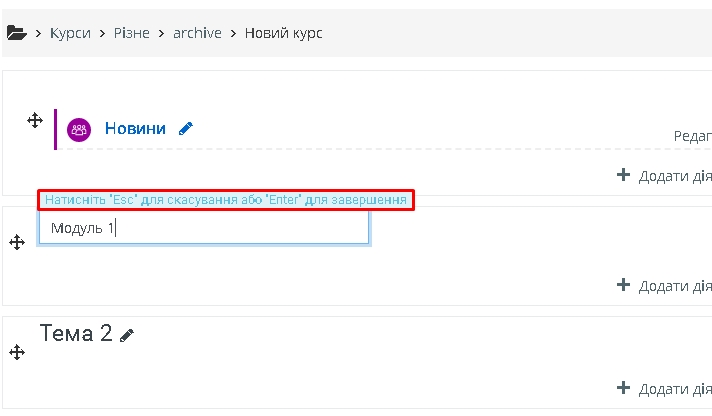Open the Курси breadcrumb link
Screen dimensions: 712x416
pos(70,33)
